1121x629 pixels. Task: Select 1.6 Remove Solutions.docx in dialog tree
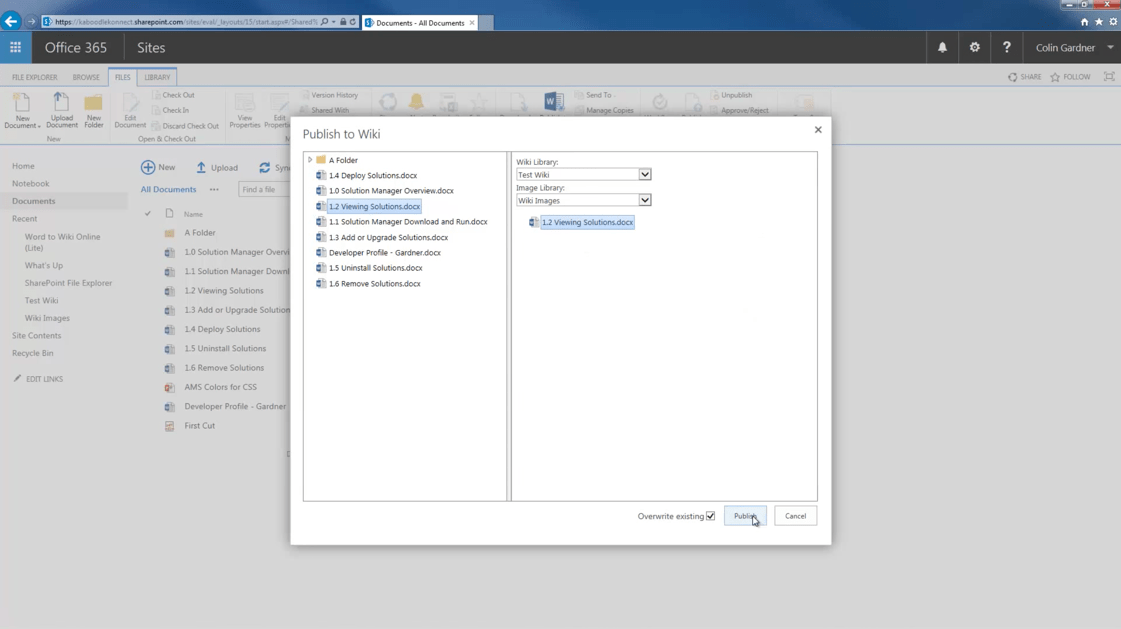[375, 284]
